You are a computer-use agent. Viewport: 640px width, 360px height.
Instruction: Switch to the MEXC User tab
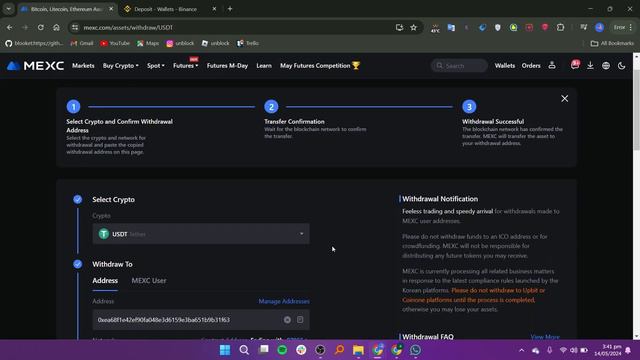149,280
